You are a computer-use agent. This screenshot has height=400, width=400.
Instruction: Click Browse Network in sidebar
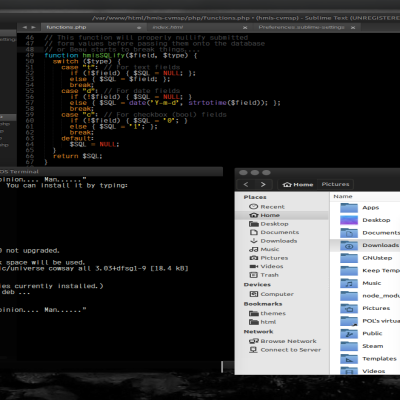[x=283, y=341]
